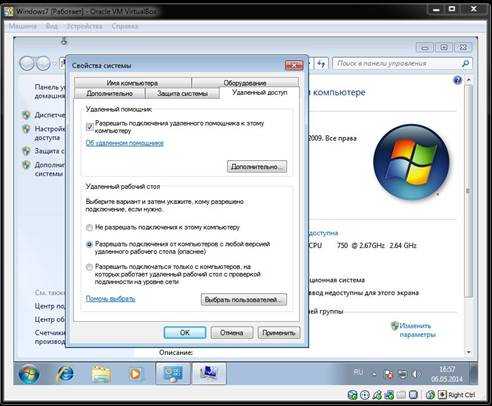Screen dimensions: 492x406
Task: Open the Справка menu in VirtualBox
Action: (x=125, y=26)
